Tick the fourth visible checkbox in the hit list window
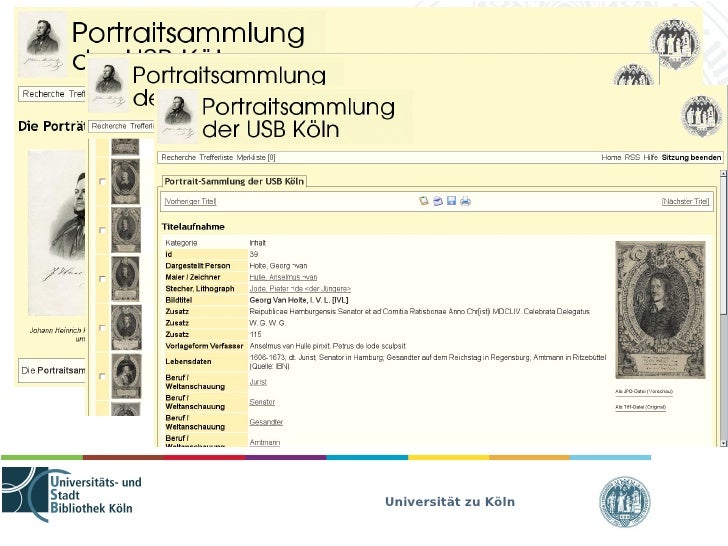Image resolution: width=728 pixels, height=546 pixels. [x=103, y=328]
